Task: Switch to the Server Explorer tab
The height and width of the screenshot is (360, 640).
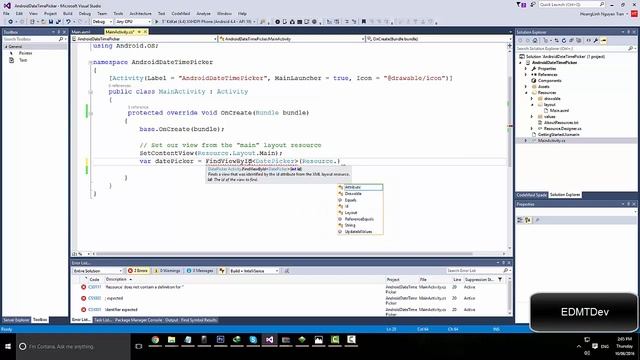Action: [16, 320]
